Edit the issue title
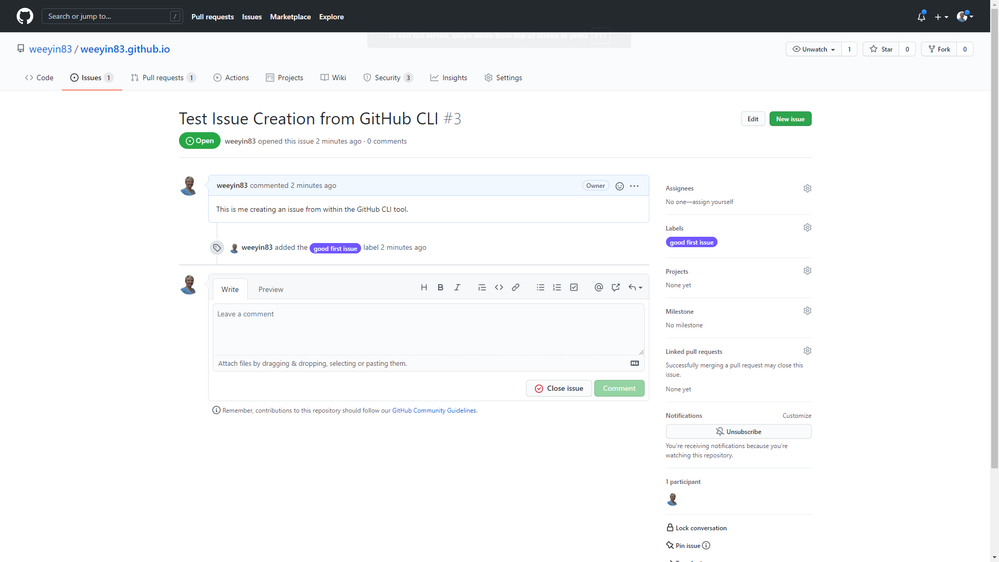Viewport: 999px width, 562px height. pos(752,119)
